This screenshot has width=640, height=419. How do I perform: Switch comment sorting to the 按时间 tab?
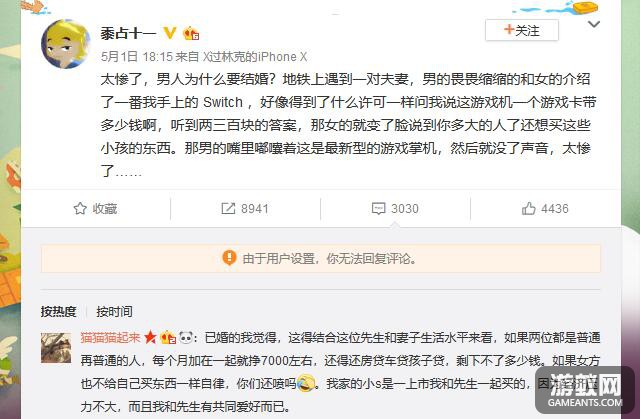(x=114, y=312)
